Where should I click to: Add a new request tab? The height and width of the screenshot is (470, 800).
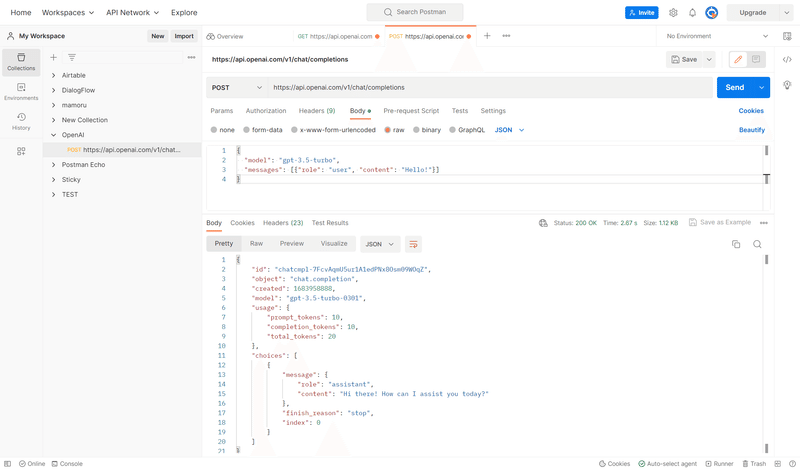[487, 36]
